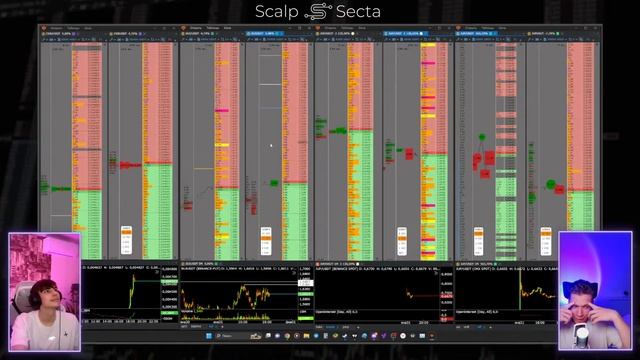Click yellow highlighted level in second window's order book
This screenshot has width=640, height=360.
pyautogui.click(x=222, y=145)
